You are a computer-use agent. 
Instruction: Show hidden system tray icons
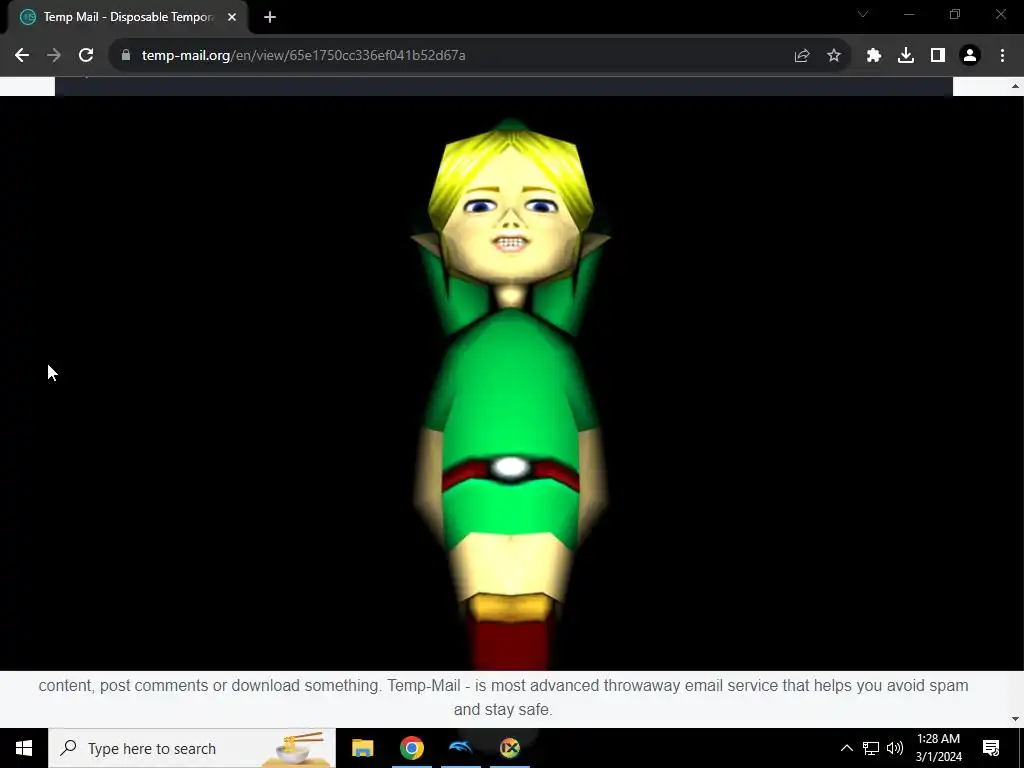tap(846, 748)
